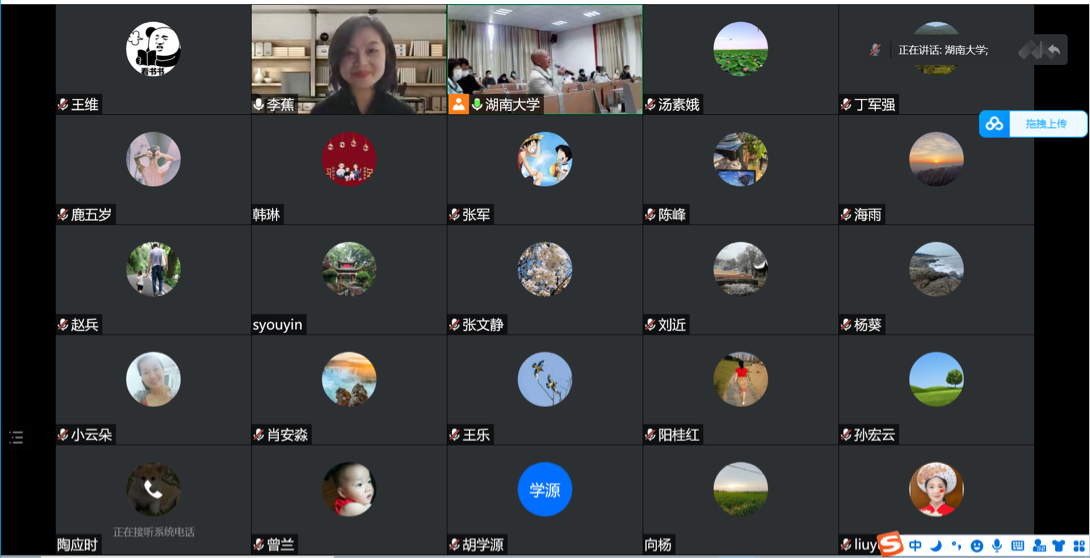Open Sogou toolbox grid icon
Screen dimensions: 1090x558
[1077, 546]
